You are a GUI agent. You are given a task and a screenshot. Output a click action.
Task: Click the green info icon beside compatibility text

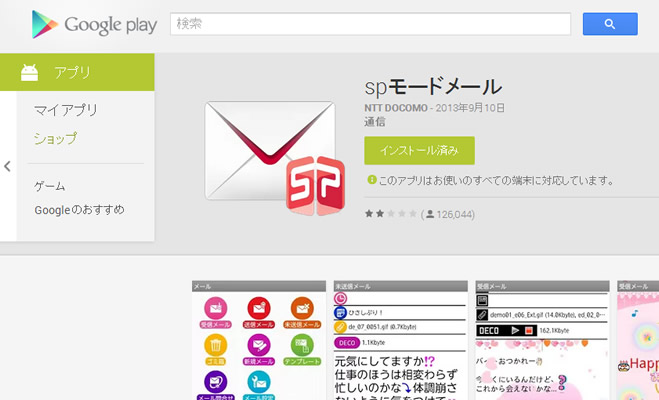(x=372, y=180)
